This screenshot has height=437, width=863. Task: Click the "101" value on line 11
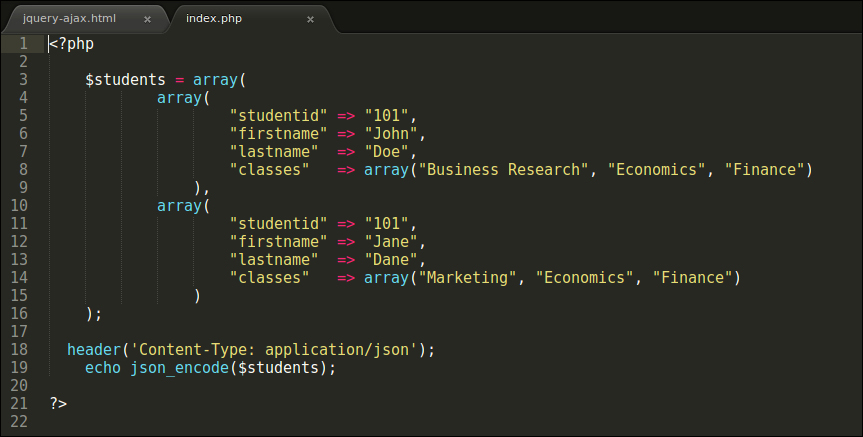(x=386, y=223)
